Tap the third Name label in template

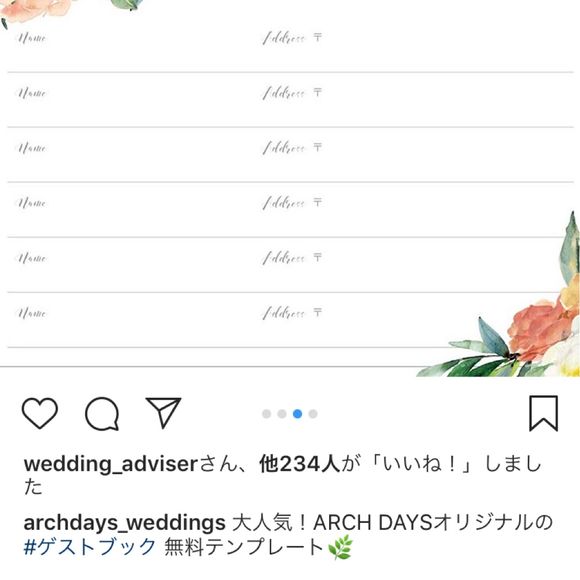coord(33,148)
